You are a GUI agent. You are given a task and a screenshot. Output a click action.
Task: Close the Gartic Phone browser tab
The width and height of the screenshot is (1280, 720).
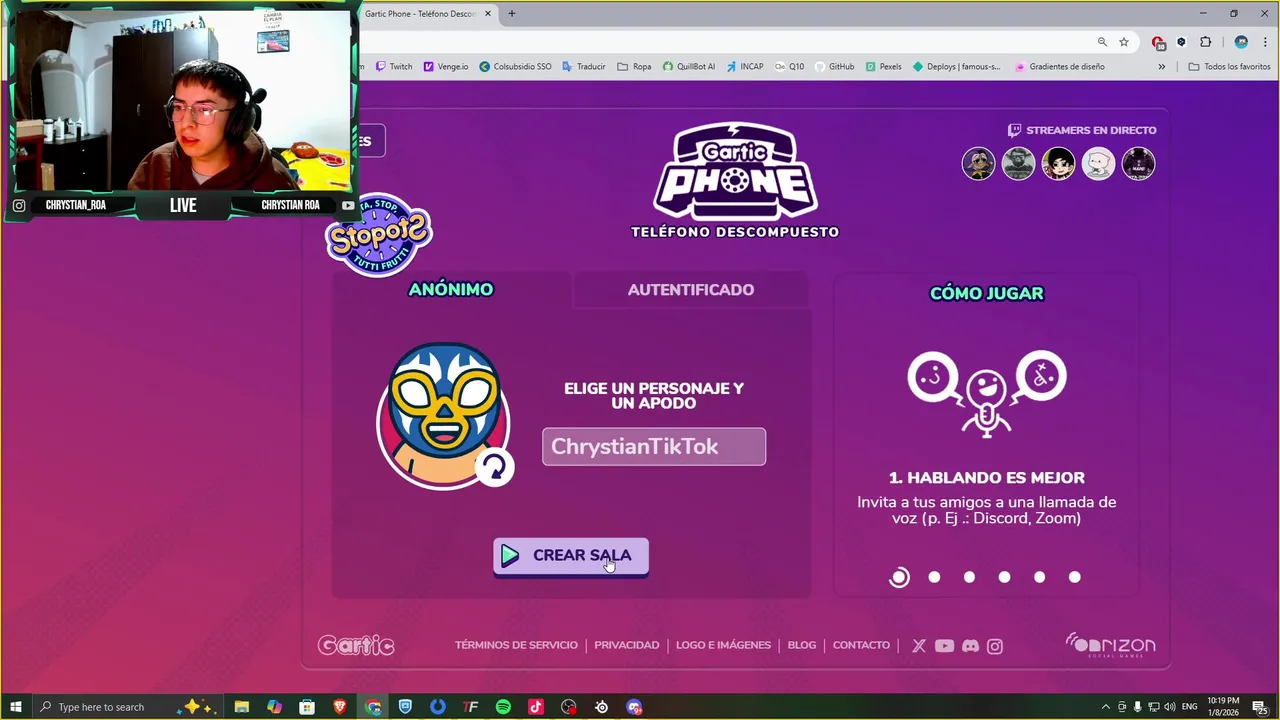488,14
